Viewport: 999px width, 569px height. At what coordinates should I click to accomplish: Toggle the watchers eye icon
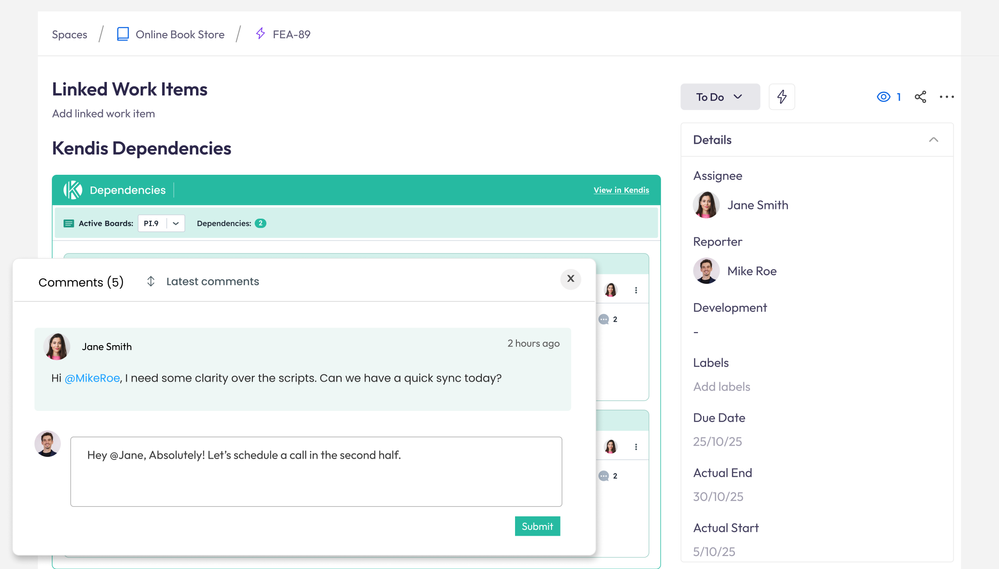[x=883, y=97]
